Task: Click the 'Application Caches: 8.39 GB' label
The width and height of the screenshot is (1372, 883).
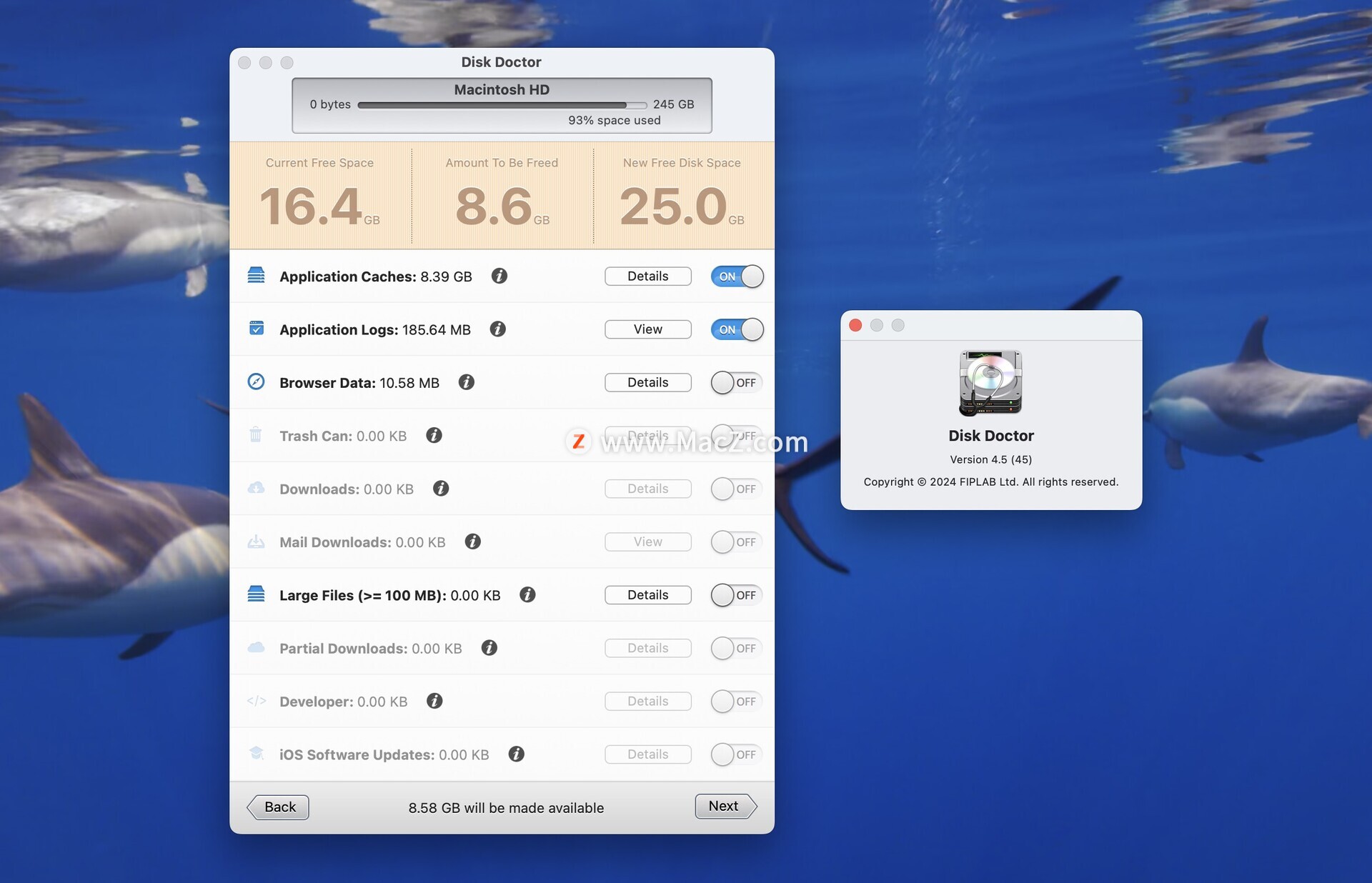Action: pyautogui.click(x=376, y=276)
